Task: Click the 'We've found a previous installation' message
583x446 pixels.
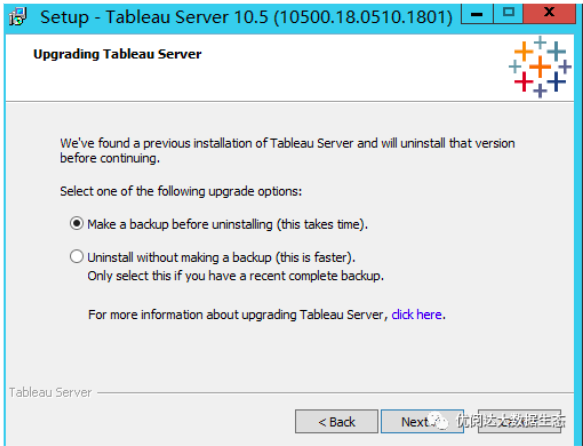Action: click(x=287, y=151)
